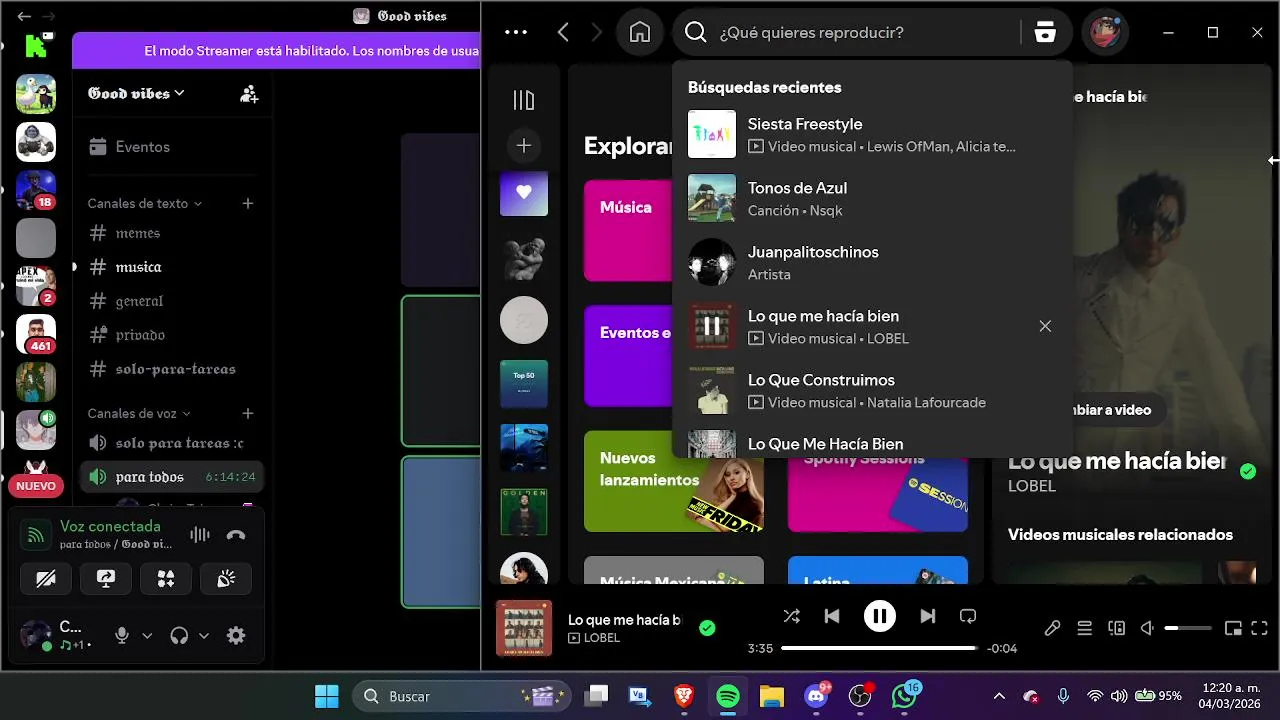Toggle saved check beside song title panel
The width and height of the screenshot is (1280, 720).
click(1248, 471)
